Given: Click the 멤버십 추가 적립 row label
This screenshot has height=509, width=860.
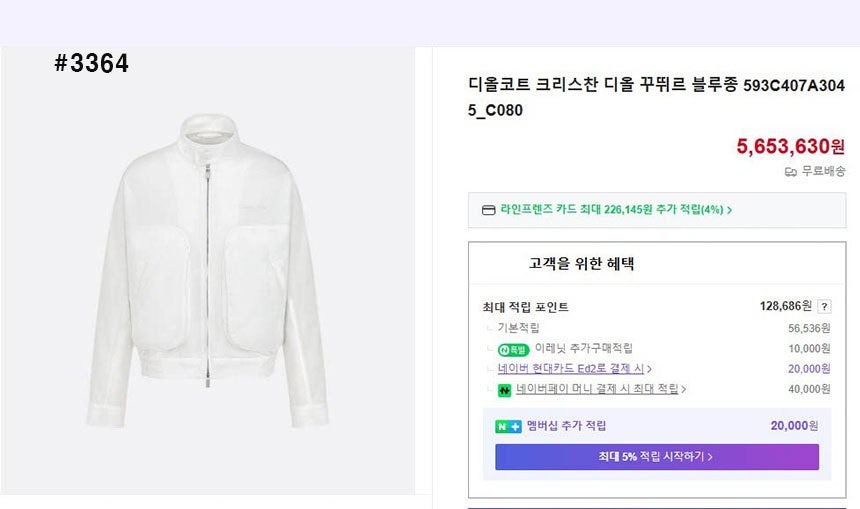Looking at the screenshot, I should [566, 426].
